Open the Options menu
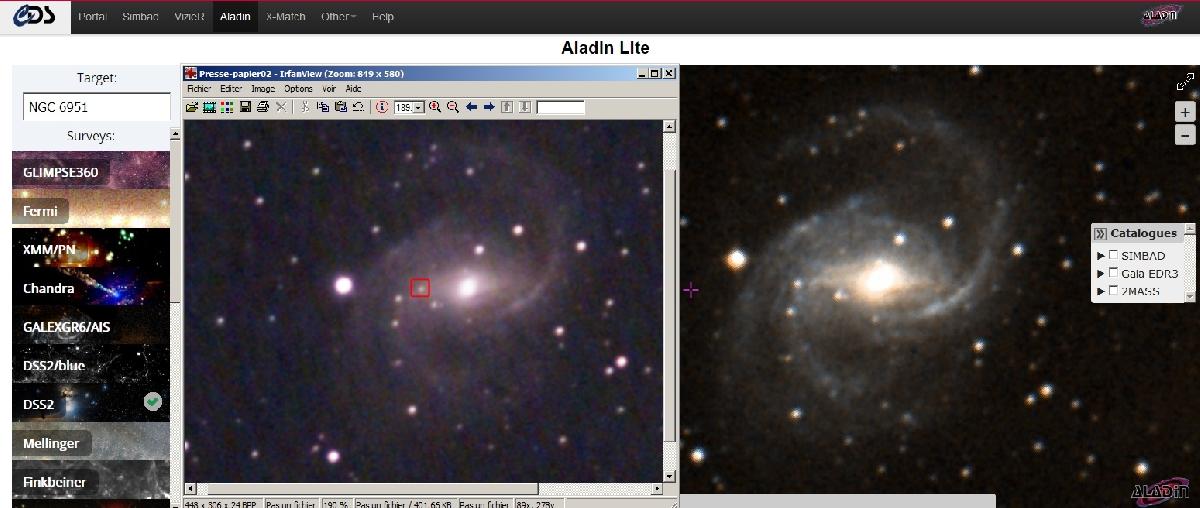The width and height of the screenshot is (1200, 508). [x=298, y=89]
